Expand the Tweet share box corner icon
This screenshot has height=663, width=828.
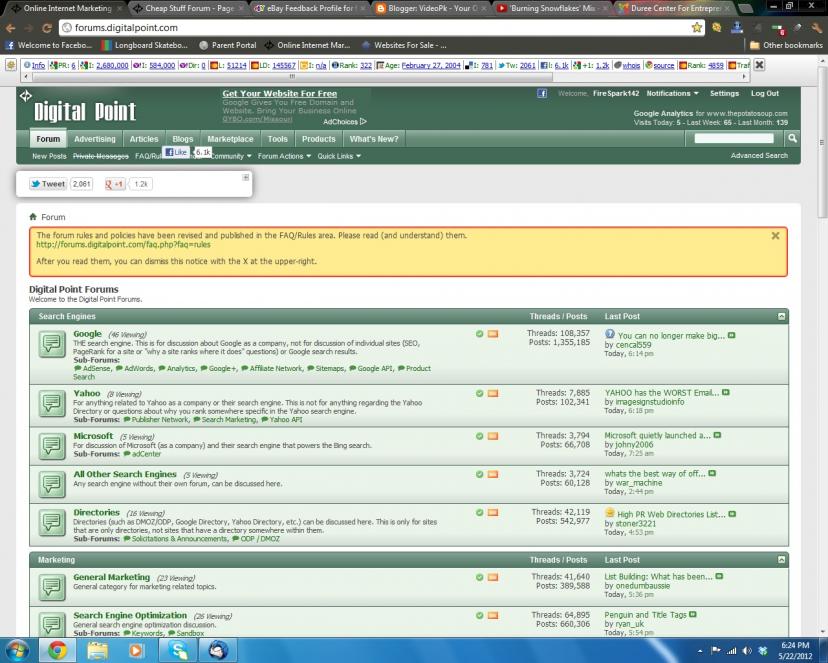tap(246, 177)
